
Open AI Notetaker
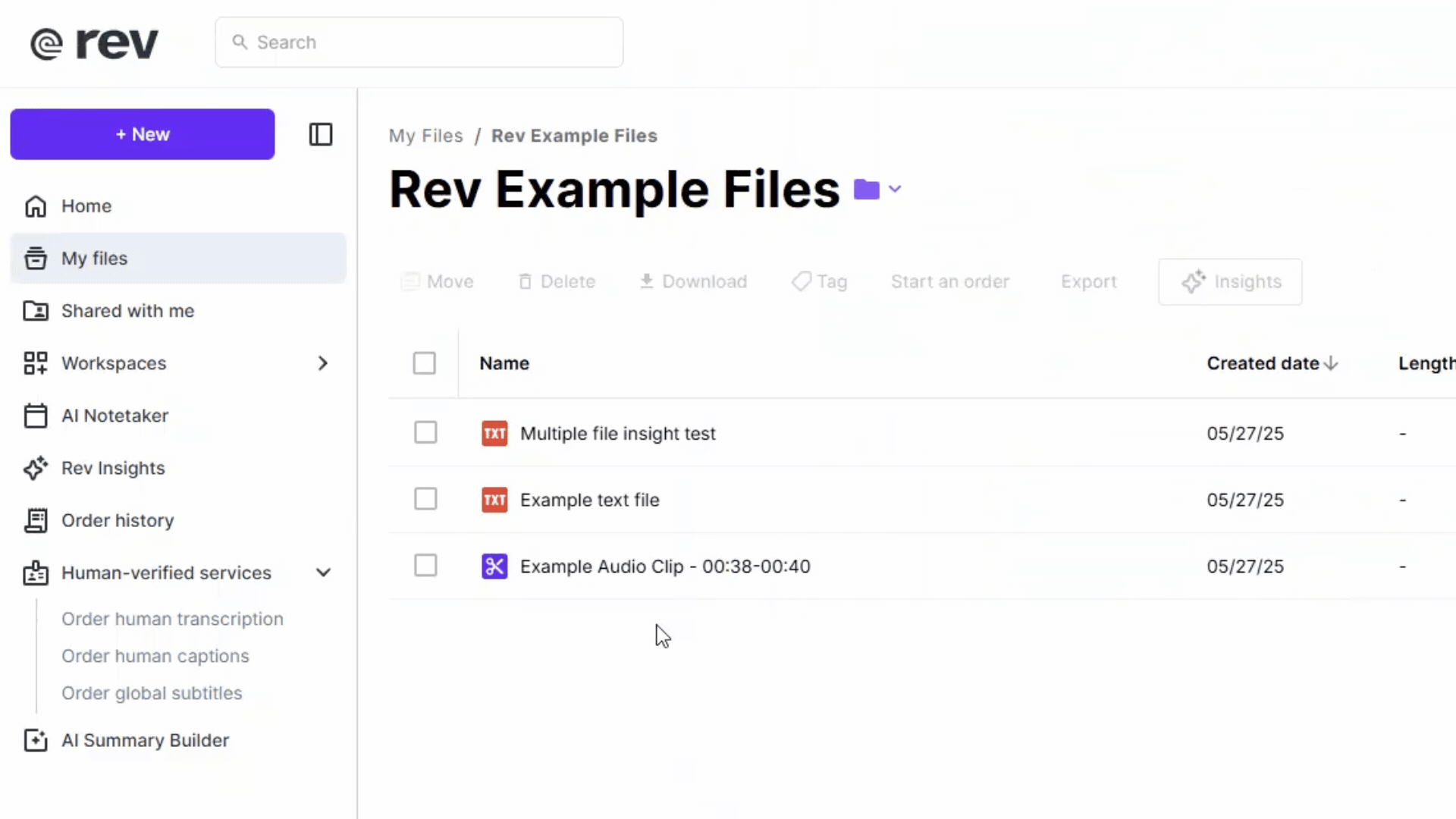click(x=178, y=416)
